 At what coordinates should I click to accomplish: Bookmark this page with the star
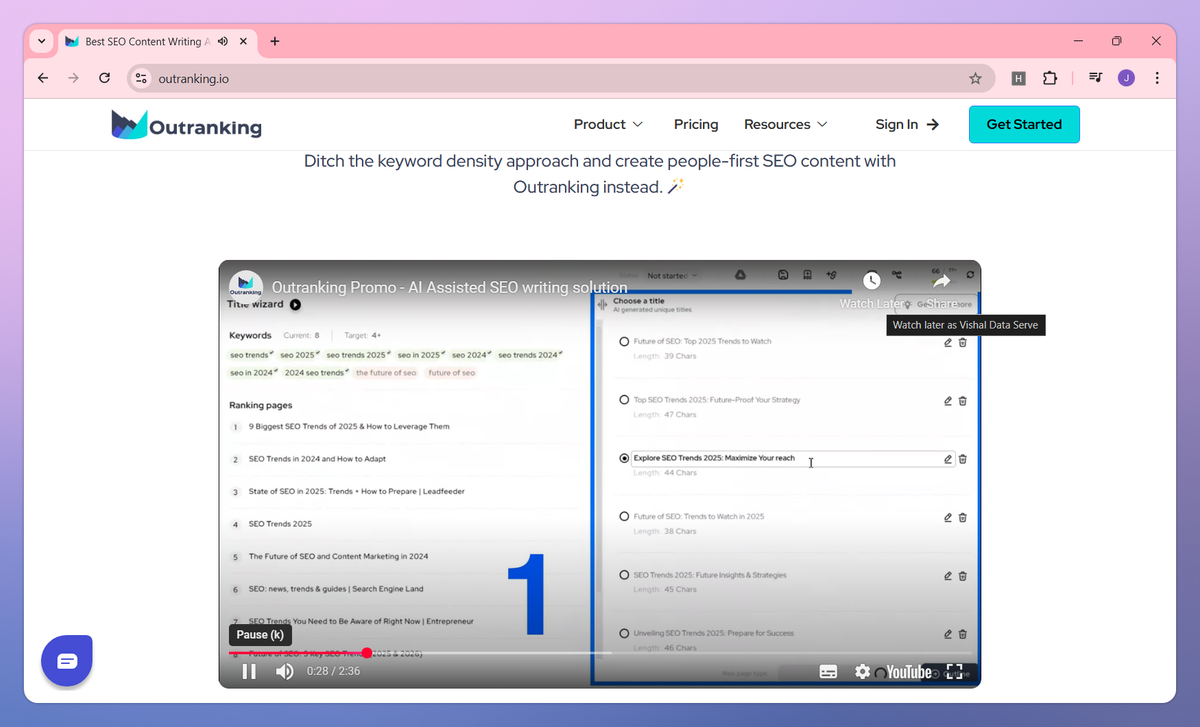(975, 78)
